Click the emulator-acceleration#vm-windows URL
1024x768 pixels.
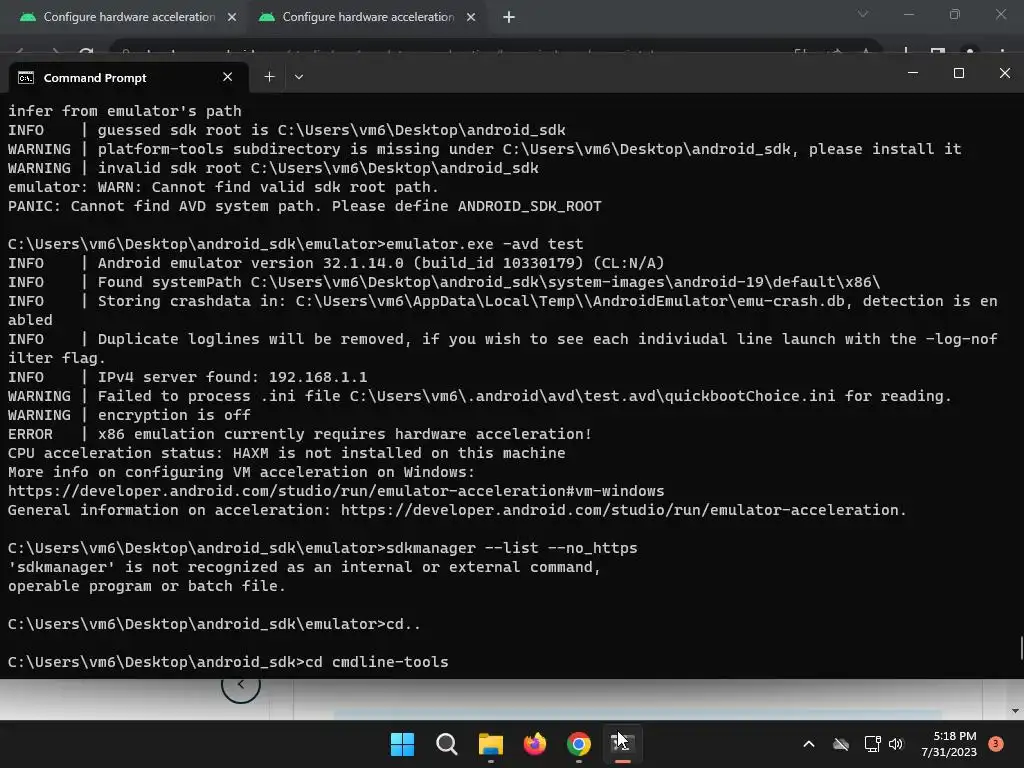(x=336, y=491)
